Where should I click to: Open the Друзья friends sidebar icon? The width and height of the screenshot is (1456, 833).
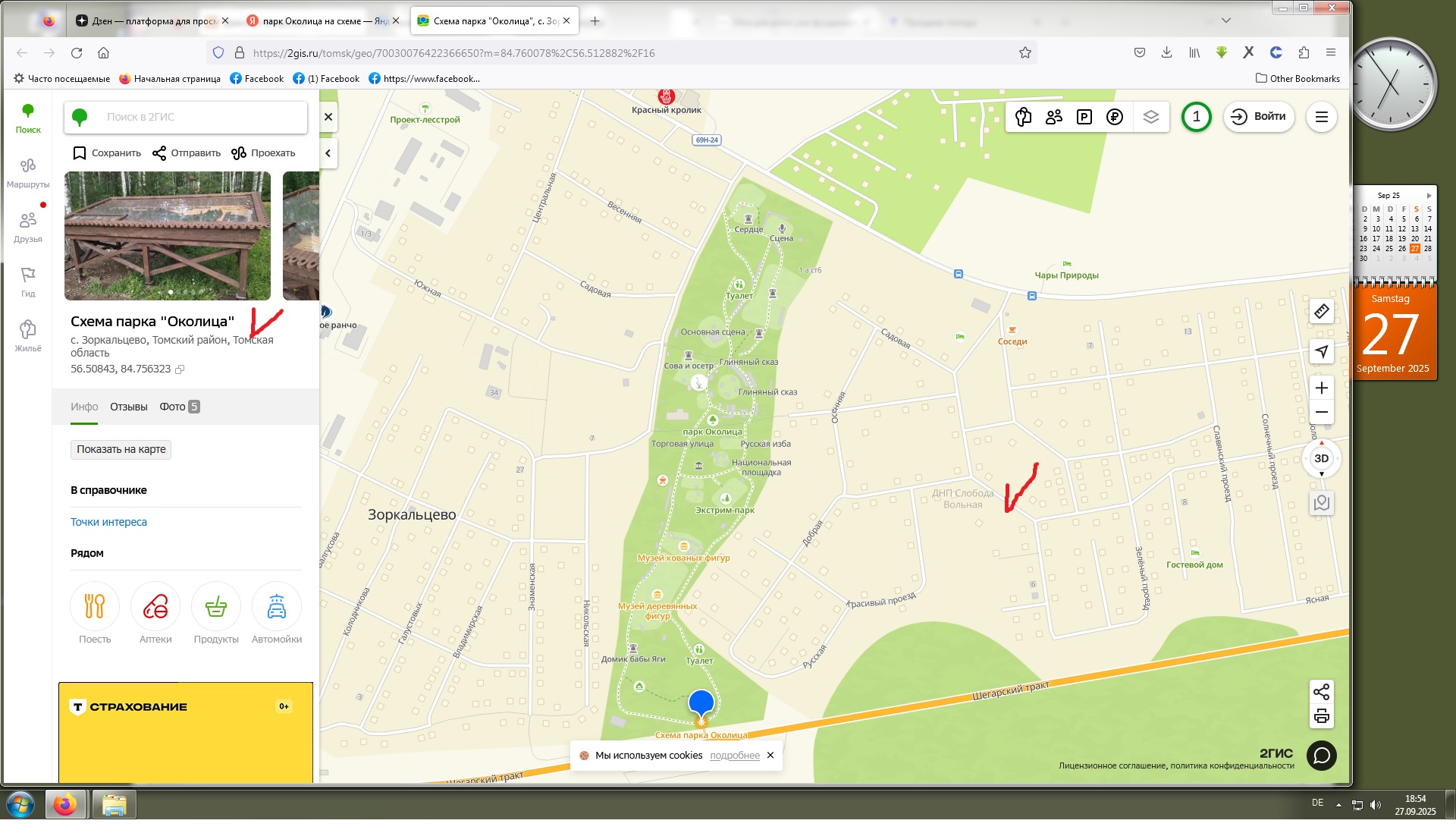[28, 227]
